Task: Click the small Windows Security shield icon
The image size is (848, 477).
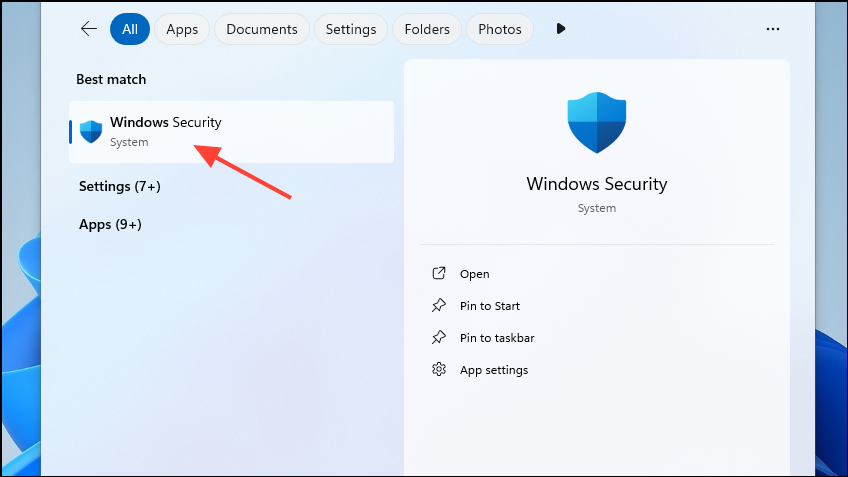Action: click(x=91, y=131)
